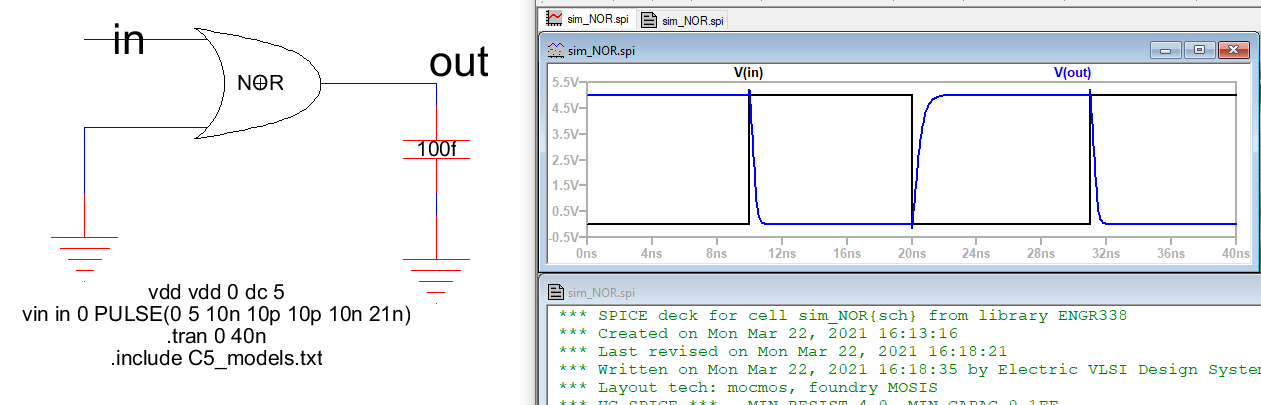Maximize the sim_NOR.spi waveform window
This screenshot has width=1261, height=405.
(x=1200, y=49)
